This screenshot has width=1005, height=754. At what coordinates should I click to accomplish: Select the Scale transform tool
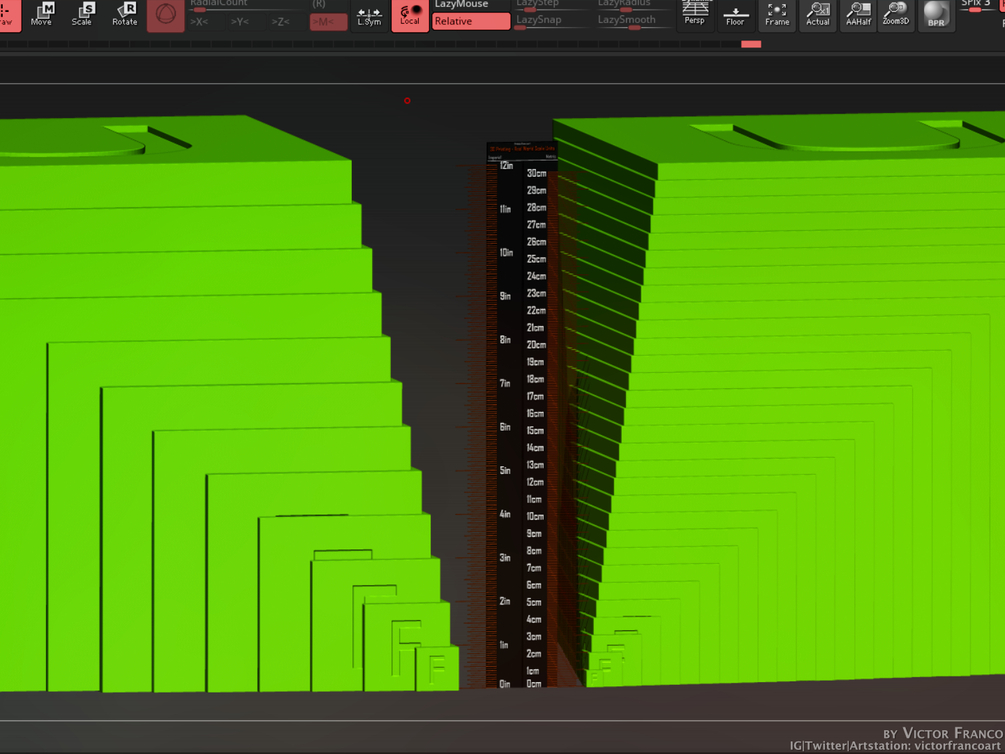(81, 14)
